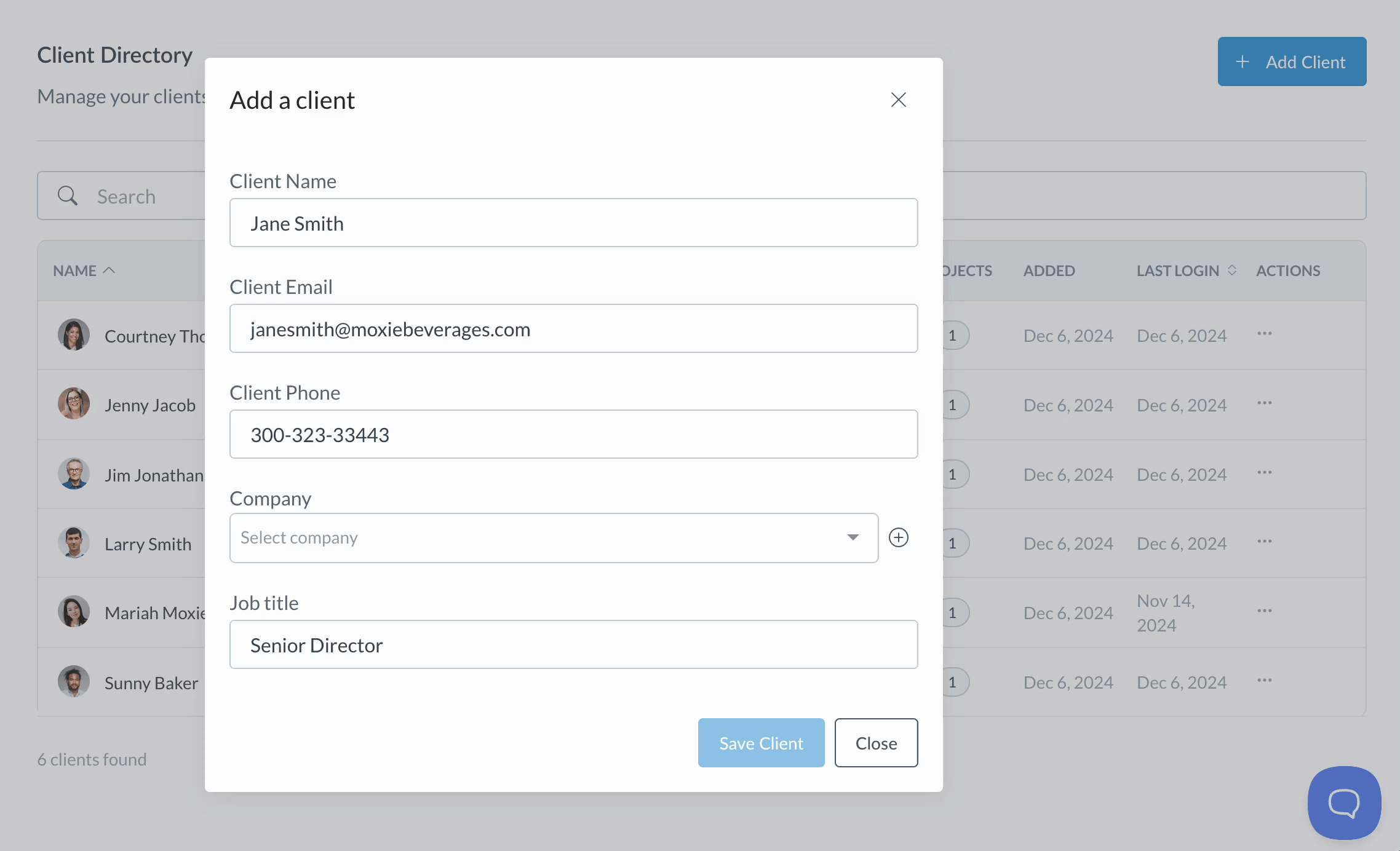Click the search magnifier icon
The image size is (1400, 851).
click(x=68, y=196)
